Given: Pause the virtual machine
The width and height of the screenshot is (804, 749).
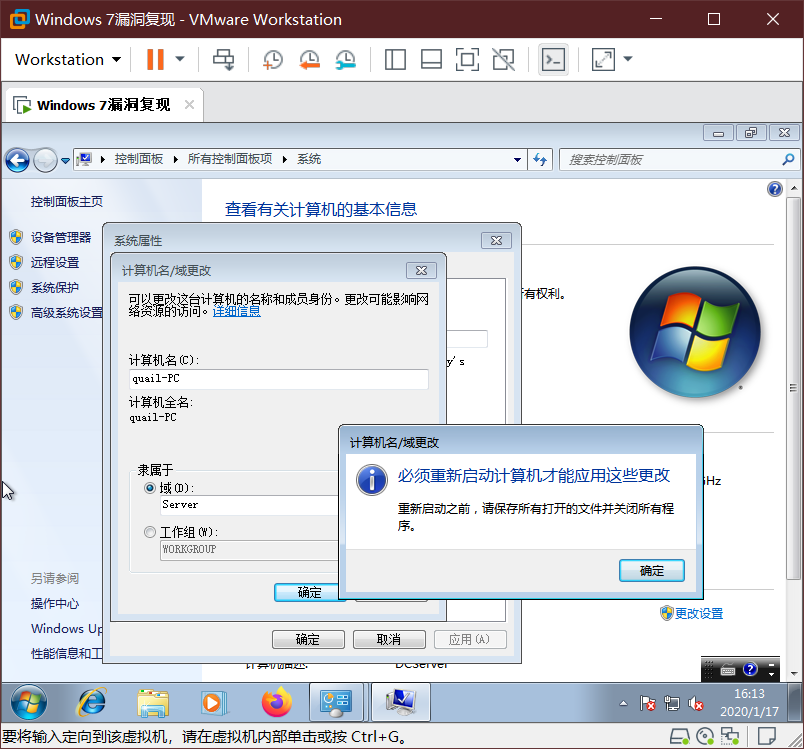Looking at the screenshot, I should click(155, 59).
